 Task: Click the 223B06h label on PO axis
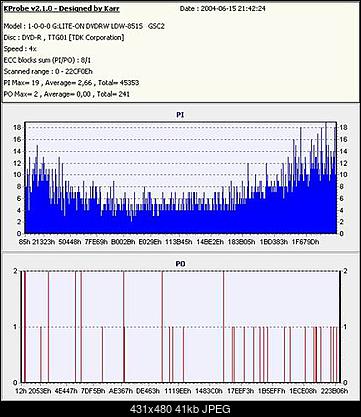(335, 391)
